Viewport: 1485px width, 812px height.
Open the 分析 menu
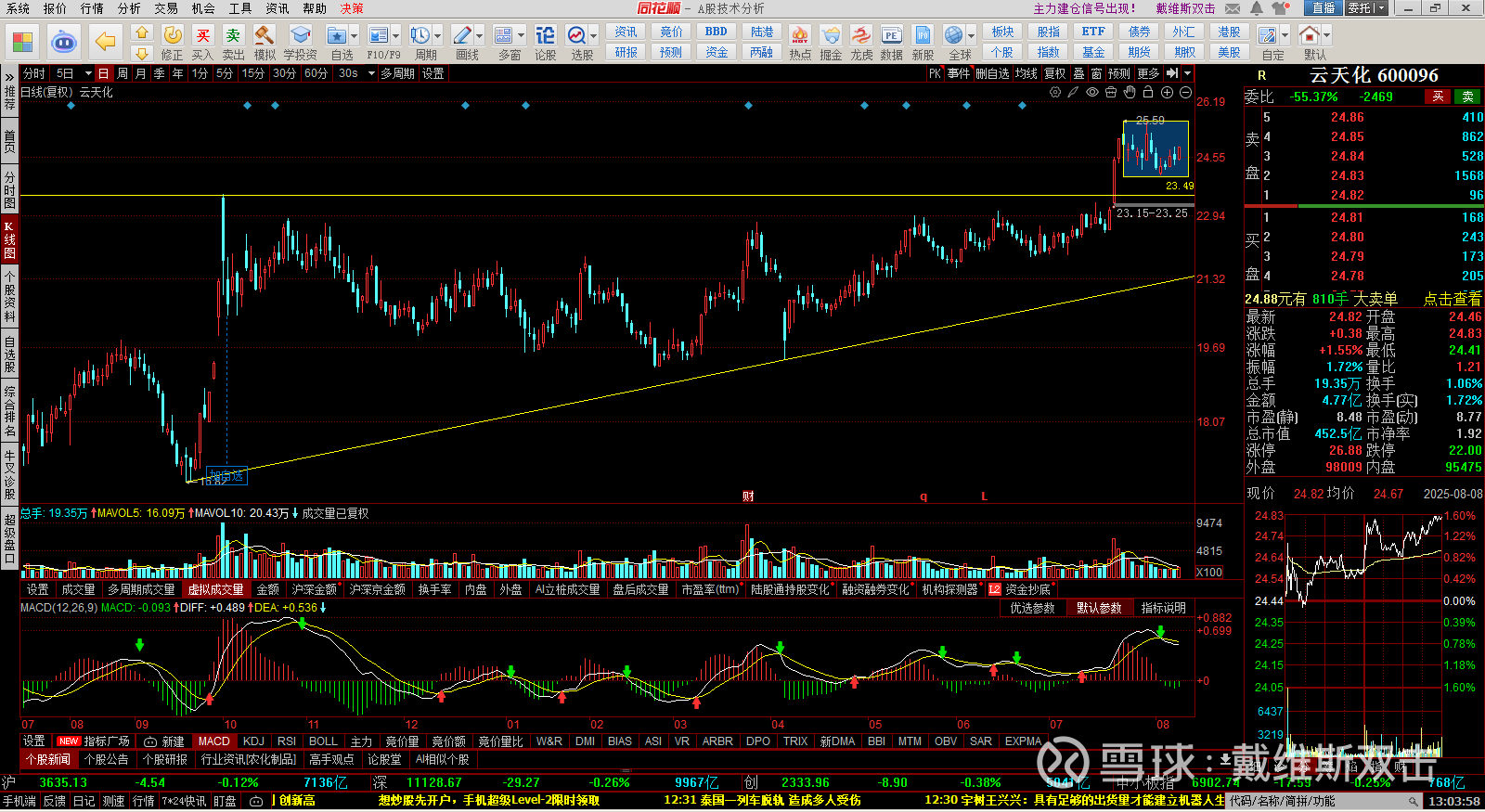pyautogui.click(x=129, y=8)
